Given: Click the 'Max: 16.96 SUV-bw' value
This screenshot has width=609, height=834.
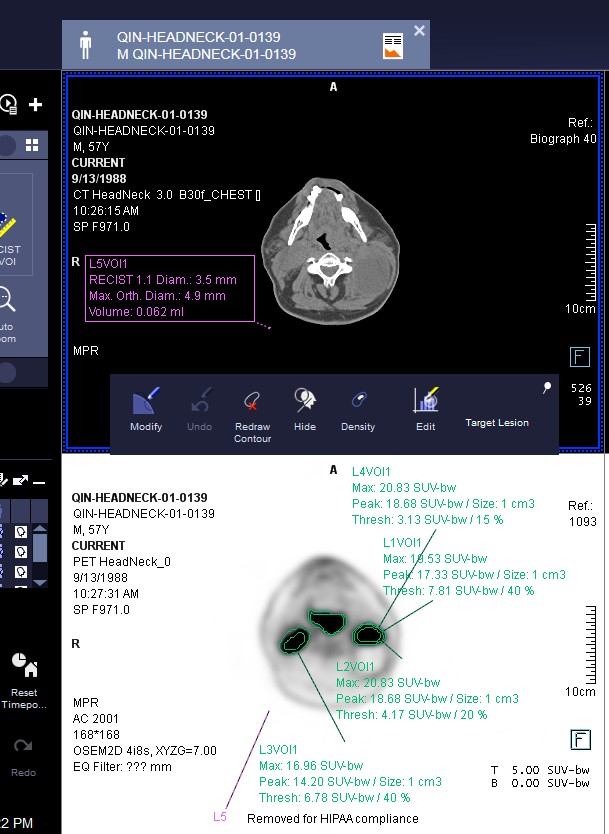Looking at the screenshot, I should click(311, 766).
